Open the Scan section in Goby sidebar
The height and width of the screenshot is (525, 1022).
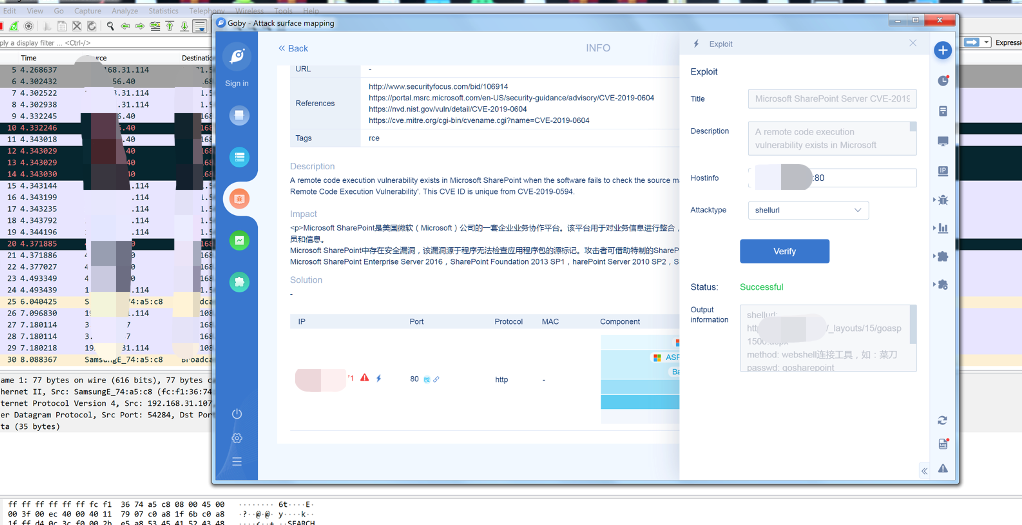(x=239, y=117)
